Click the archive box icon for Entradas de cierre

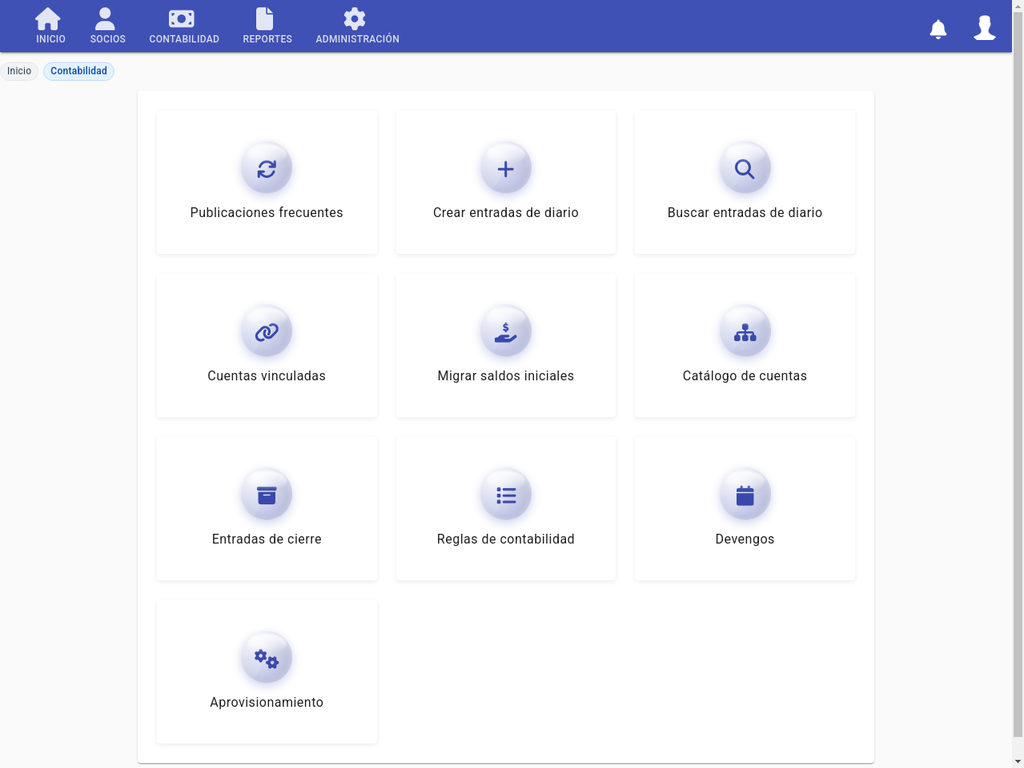click(266, 495)
